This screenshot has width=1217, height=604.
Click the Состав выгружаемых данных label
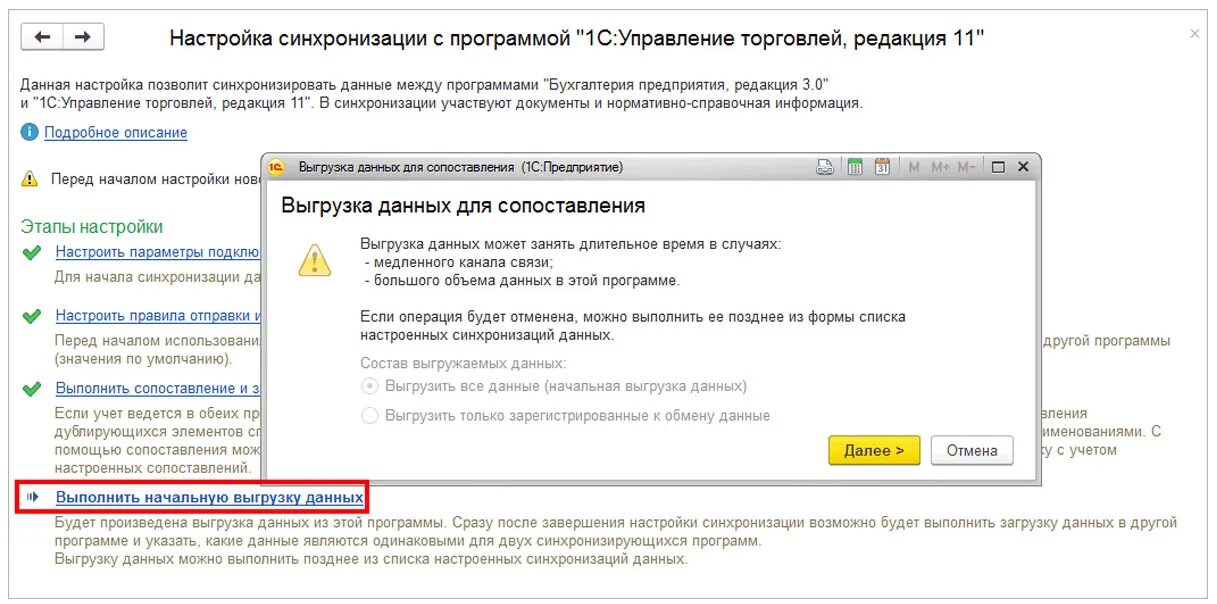(463, 363)
